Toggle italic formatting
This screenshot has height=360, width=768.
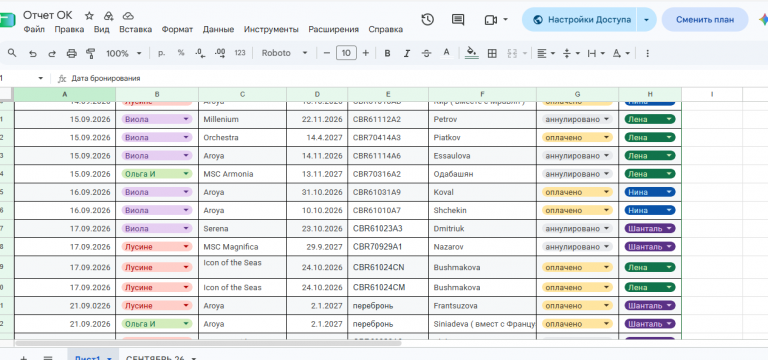(407, 53)
